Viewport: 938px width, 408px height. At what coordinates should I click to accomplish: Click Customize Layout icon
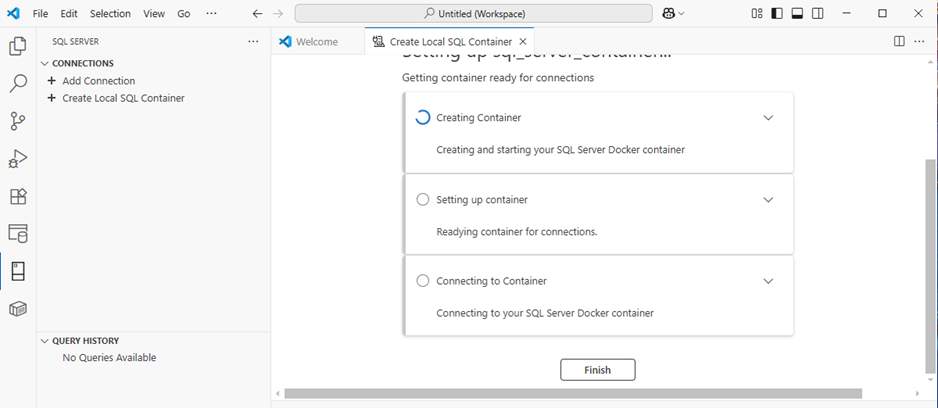(757, 14)
